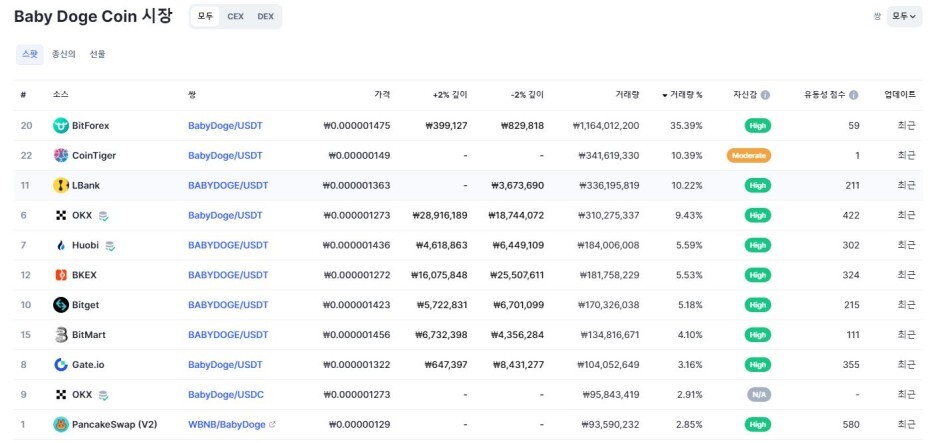
Task: Open the 모두 pair dropdown at top right
Action: 904,17
